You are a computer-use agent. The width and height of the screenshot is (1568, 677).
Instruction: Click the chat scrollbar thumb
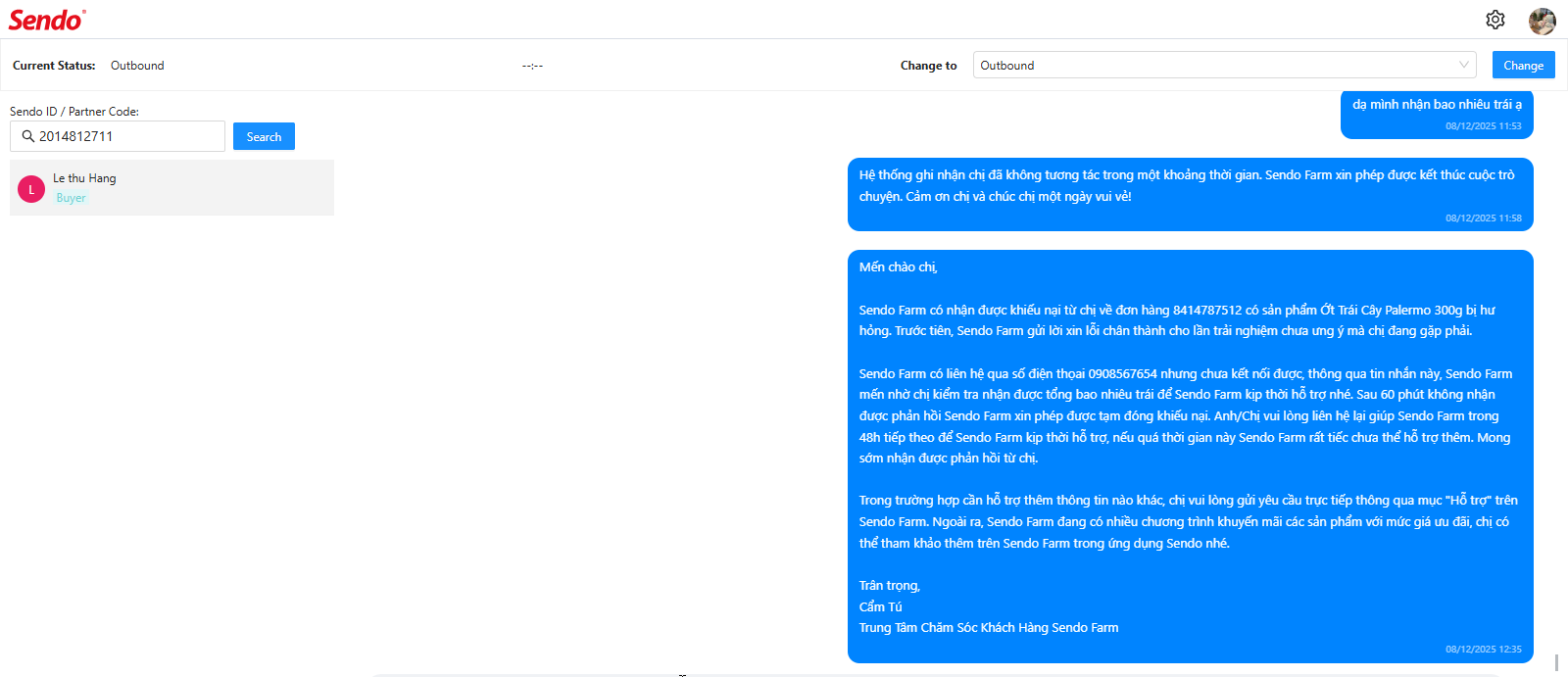tap(1556, 662)
